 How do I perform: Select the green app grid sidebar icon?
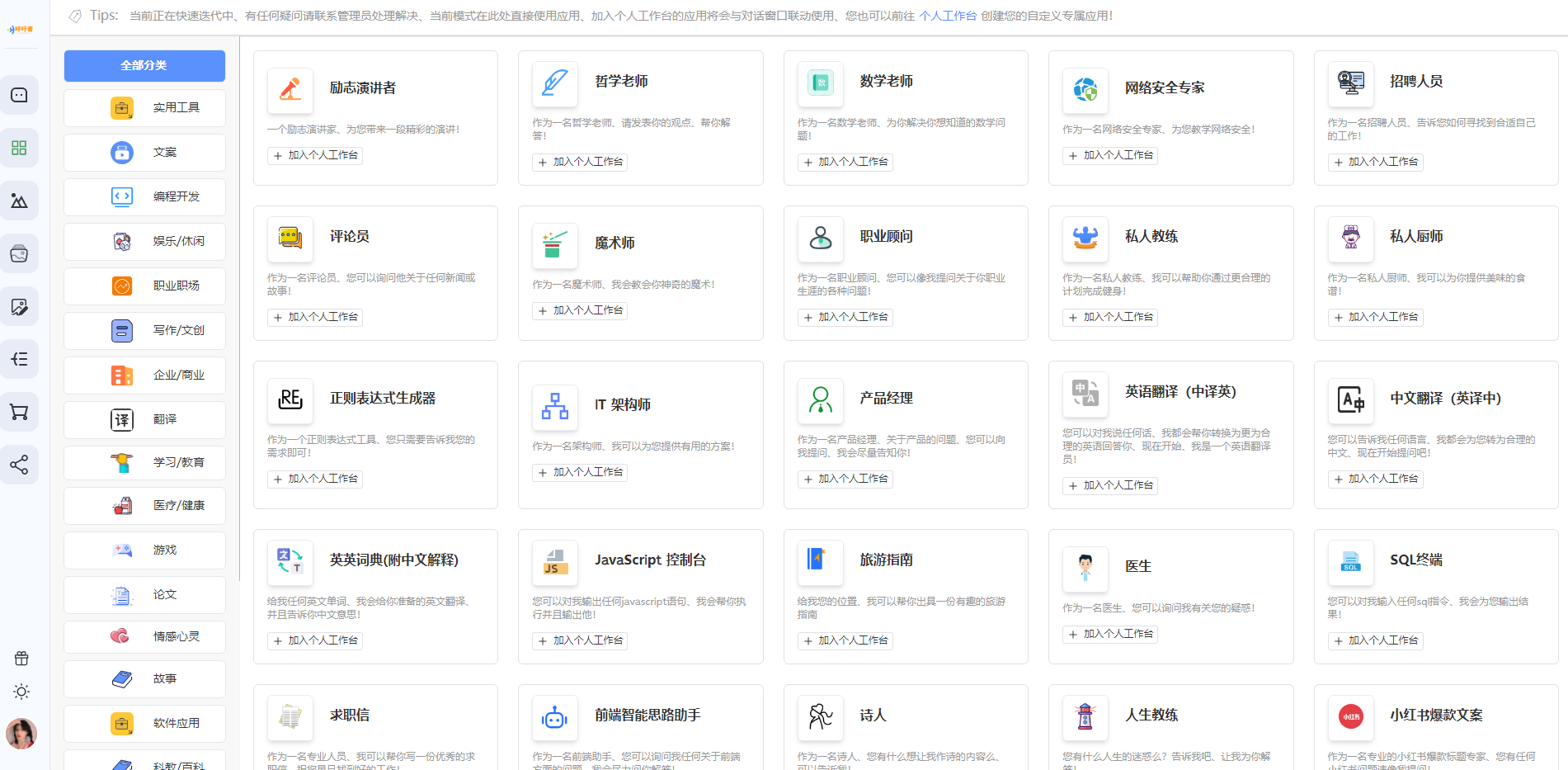click(19, 148)
